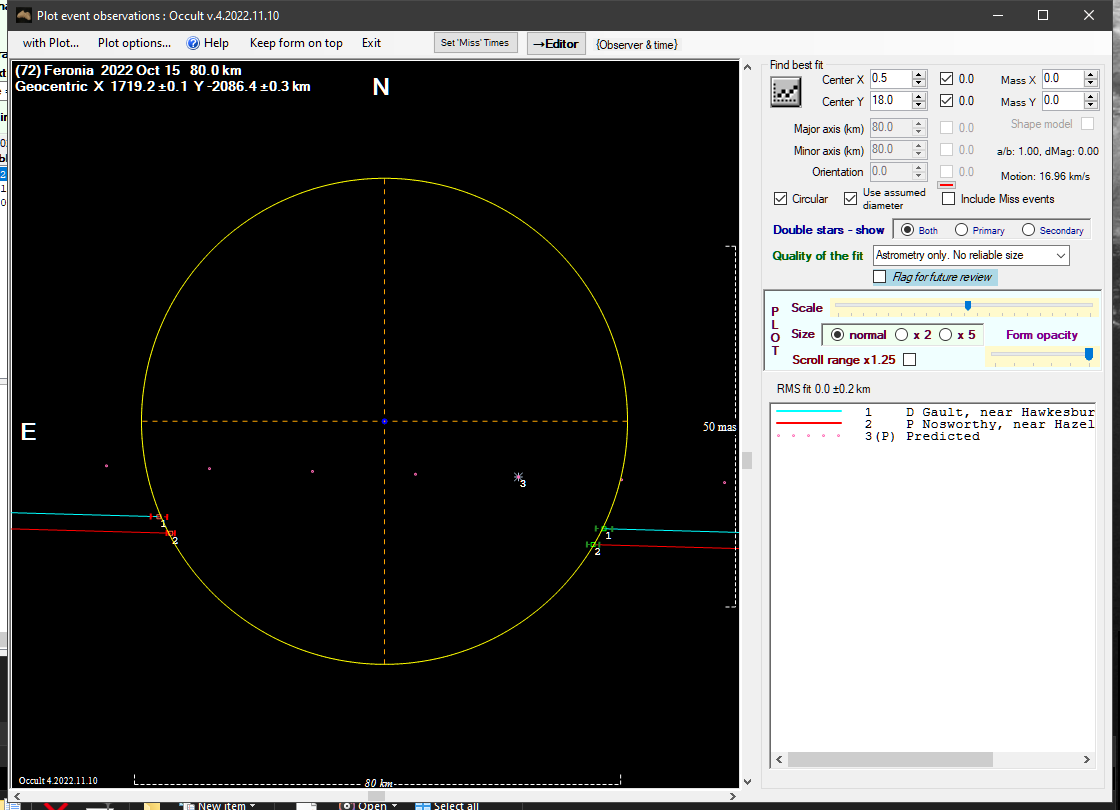Open the with Plot... menu
This screenshot has height=810, width=1120.
point(51,43)
